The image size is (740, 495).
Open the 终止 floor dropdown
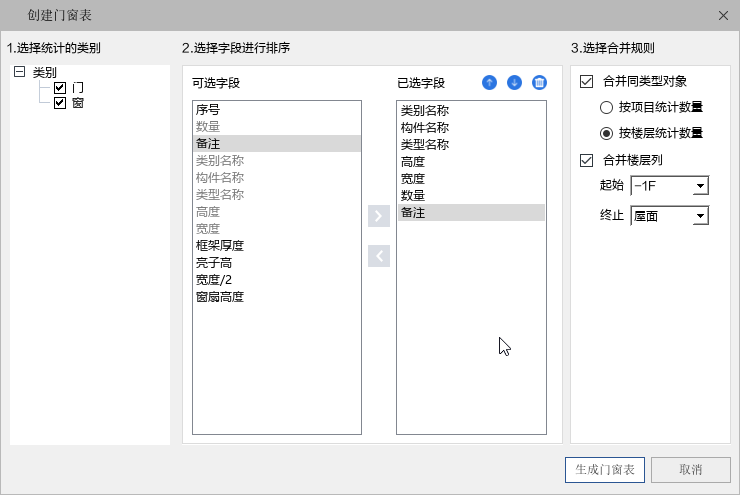pyautogui.click(x=670, y=216)
